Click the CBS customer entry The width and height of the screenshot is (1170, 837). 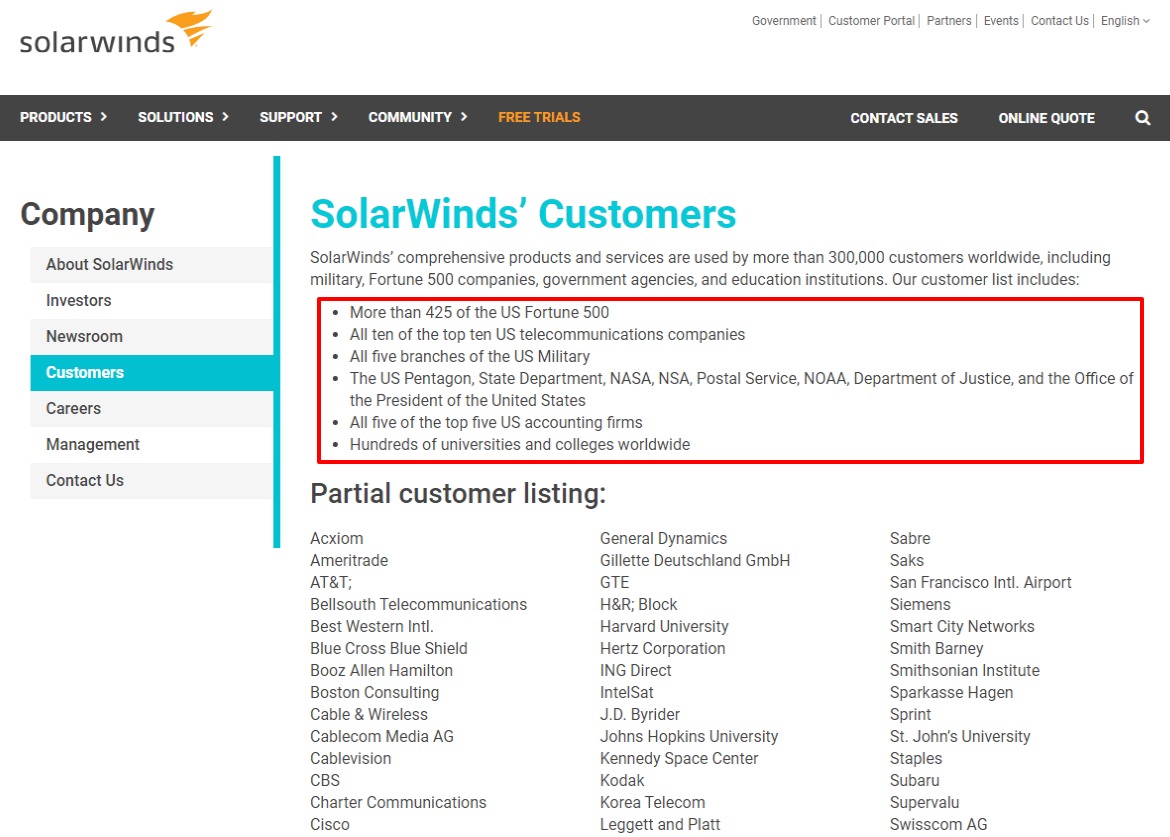click(x=325, y=780)
